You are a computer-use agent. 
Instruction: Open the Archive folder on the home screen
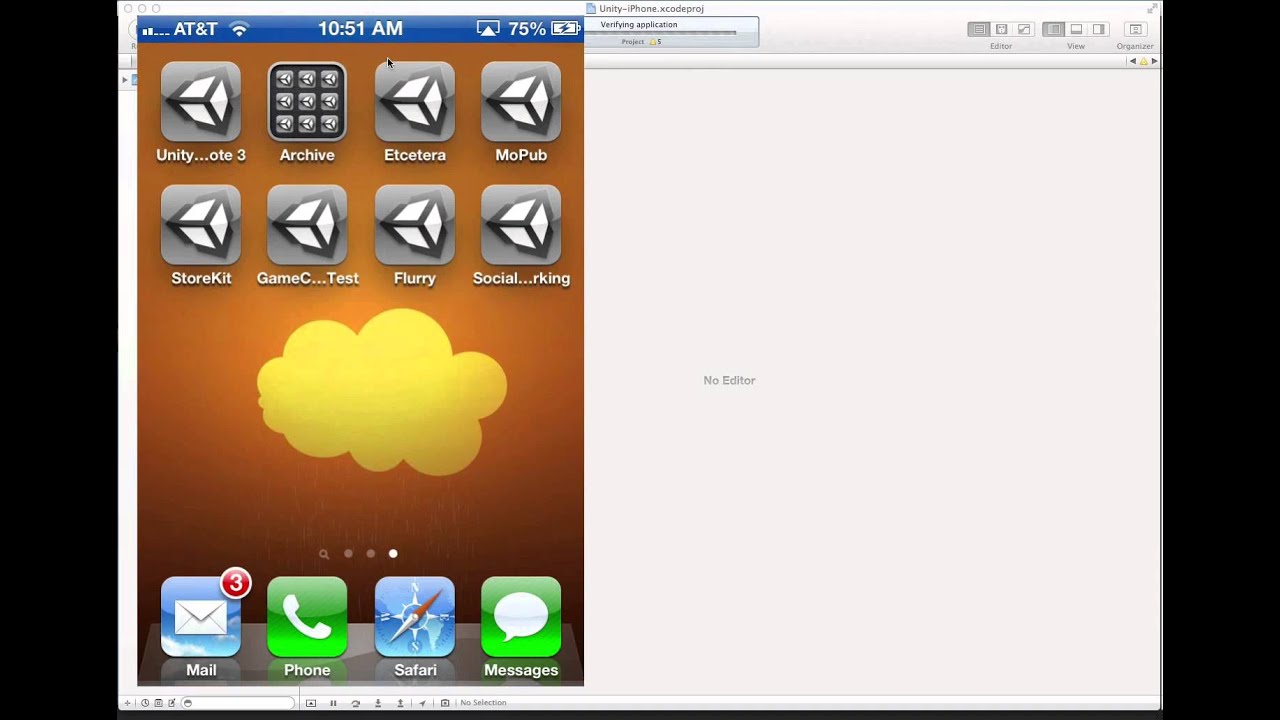pyautogui.click(x=307, y=102)
